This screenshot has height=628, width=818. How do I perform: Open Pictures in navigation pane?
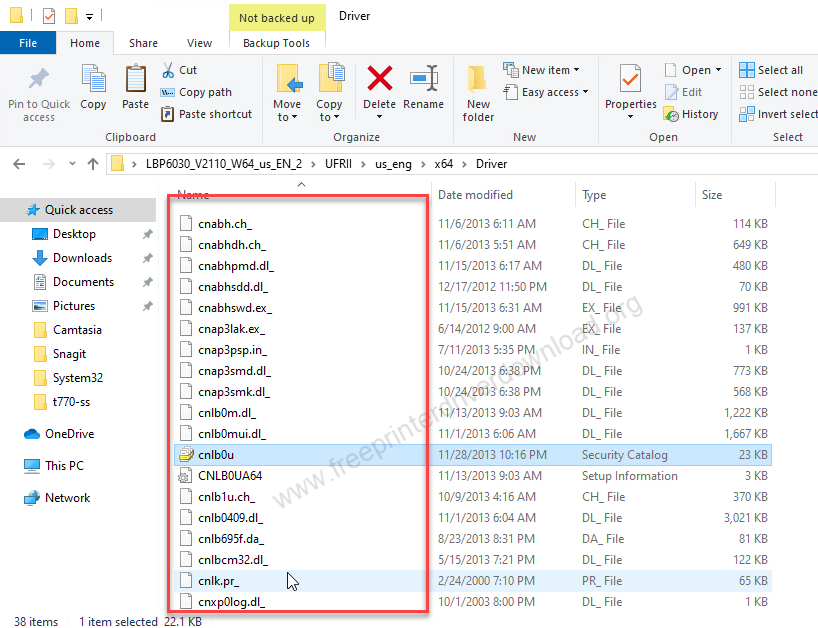click(x=74, y=306)
